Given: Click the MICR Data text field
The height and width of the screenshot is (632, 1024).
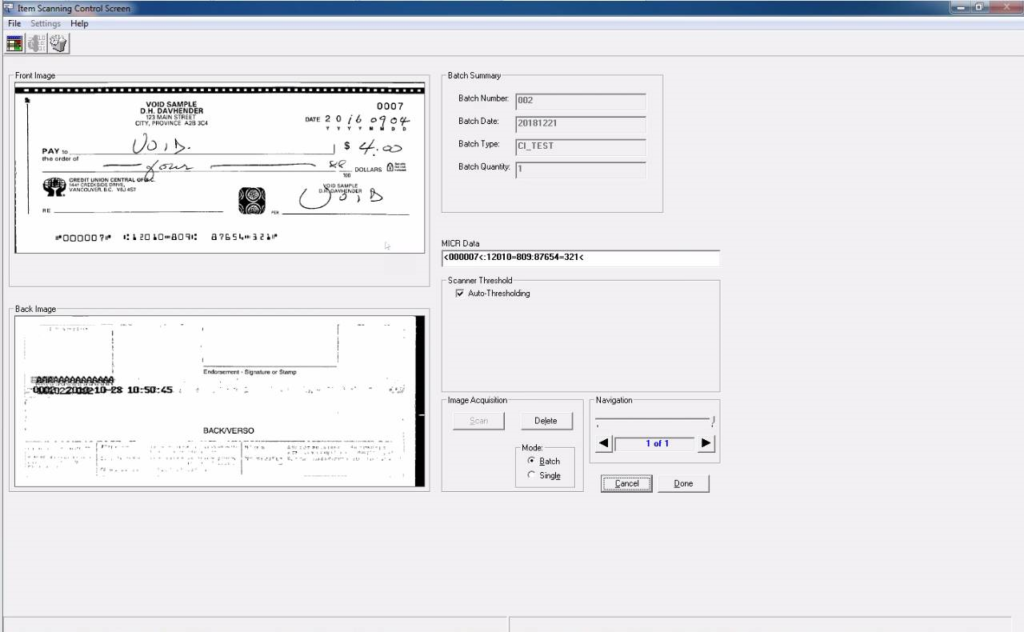Looking at the screenshot, I should click(581, 258).
